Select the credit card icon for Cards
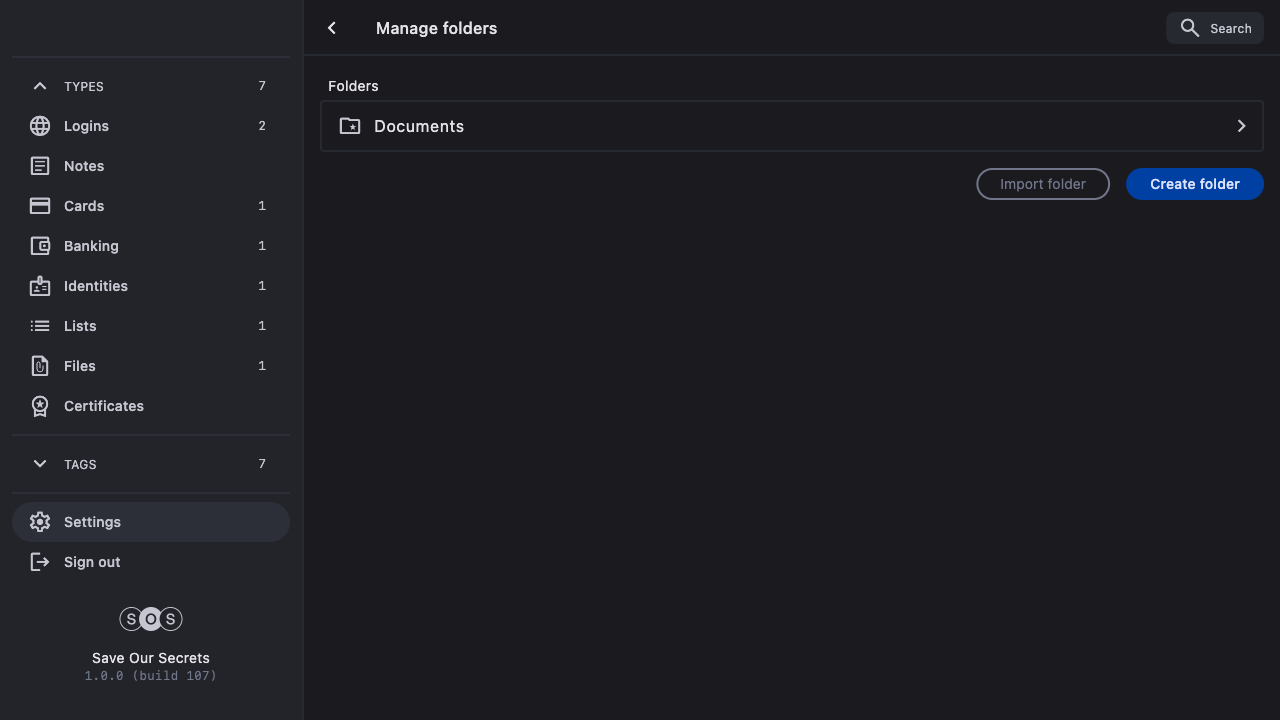The image size is (1280, 720). coord(40,206)
